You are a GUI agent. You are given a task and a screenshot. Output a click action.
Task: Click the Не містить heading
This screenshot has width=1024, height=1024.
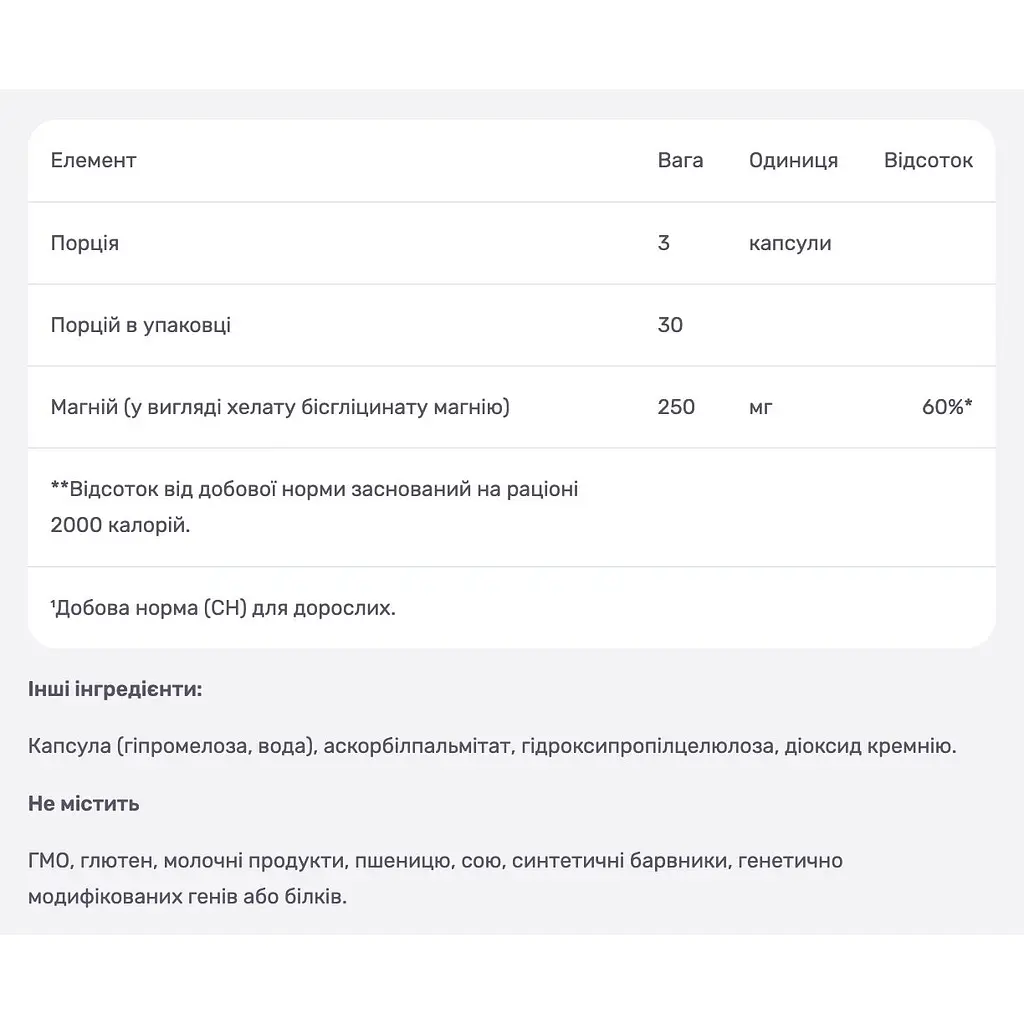pos(84,803)
